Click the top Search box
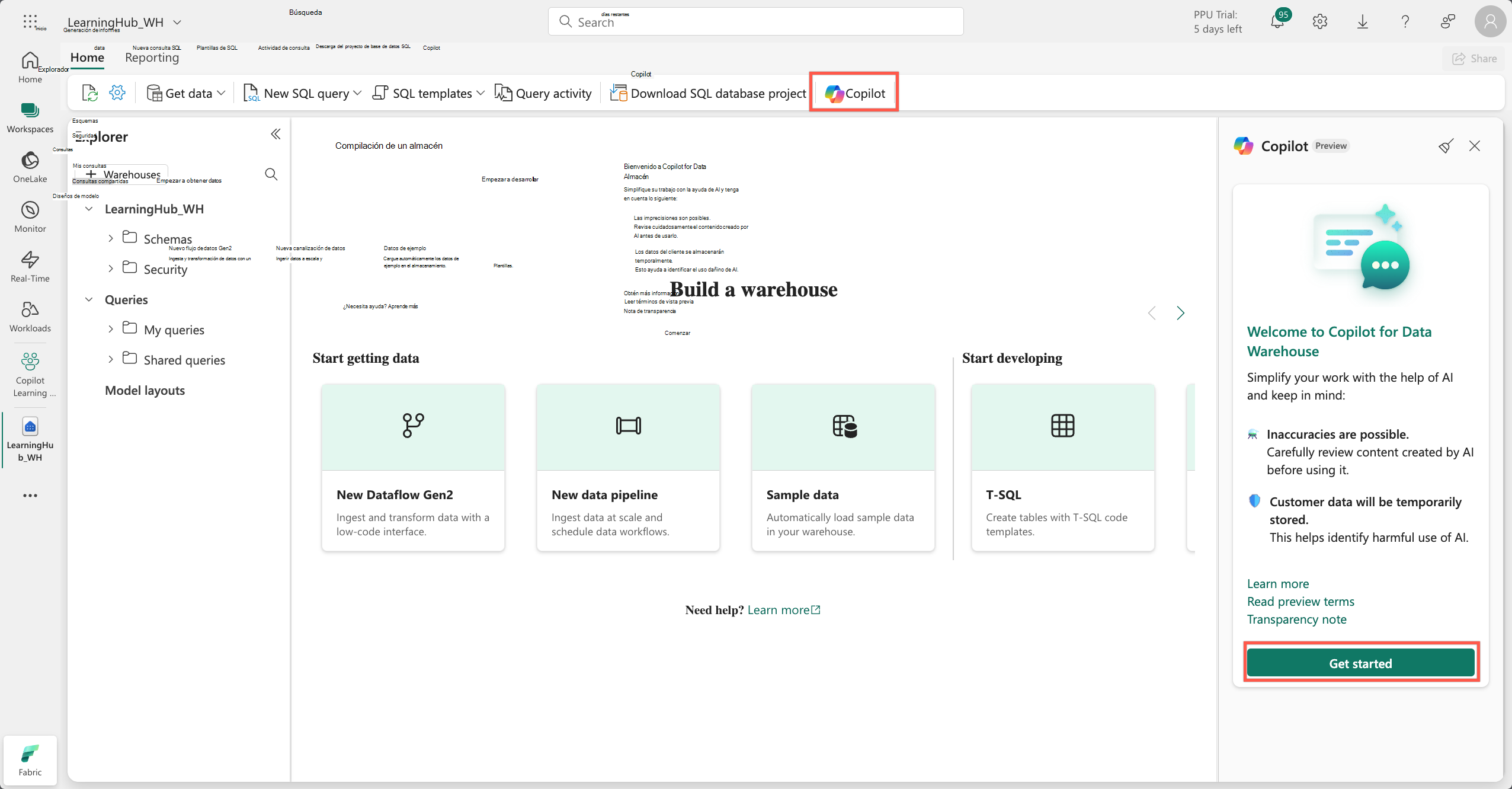This screenshot has width=1512, height=789. click(755, 22)
